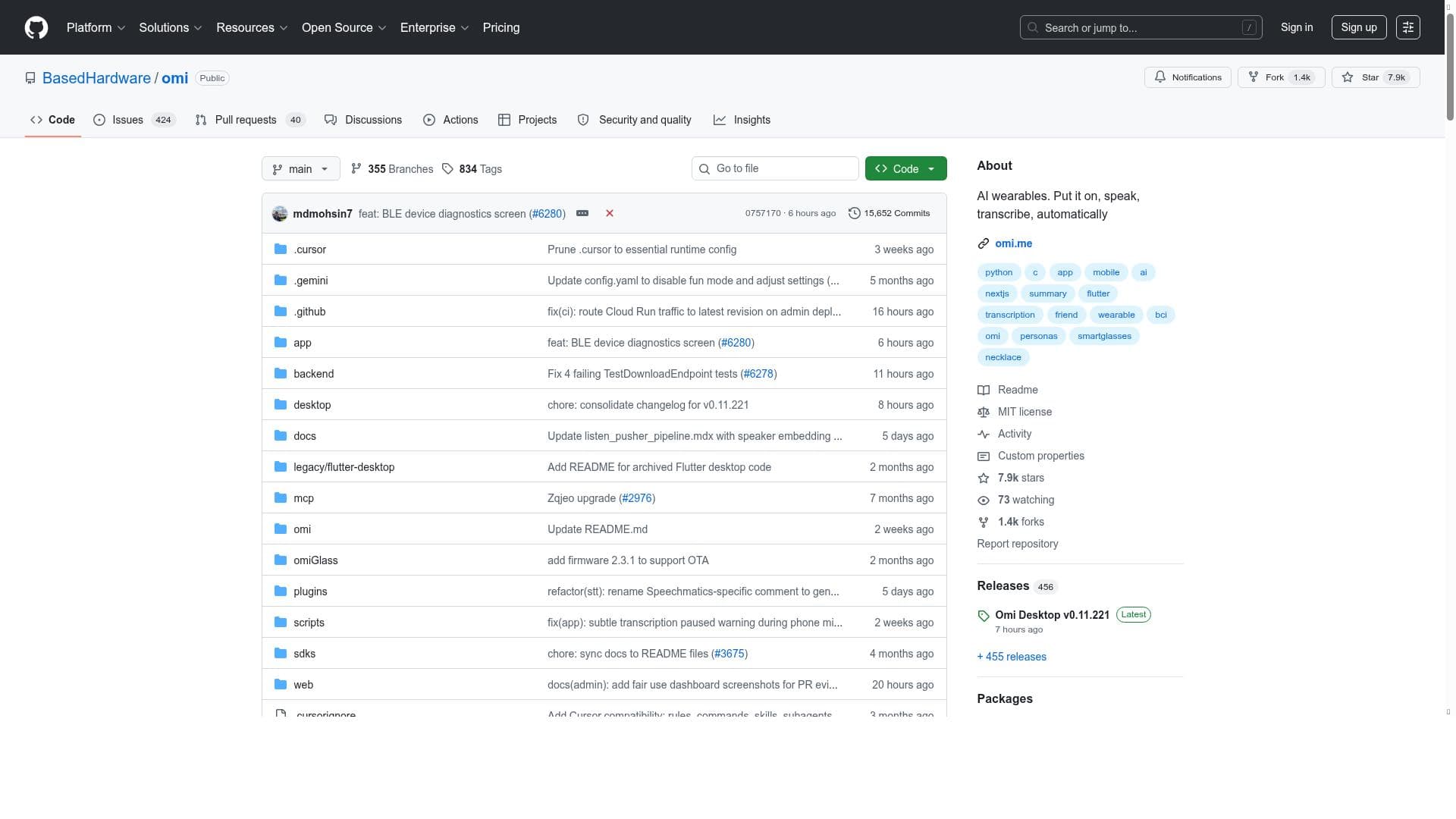Open the legacy/flutter-desktop folder
Image resolution: width=1456 pixels, height=819 pixels.
tap(344, 467)
